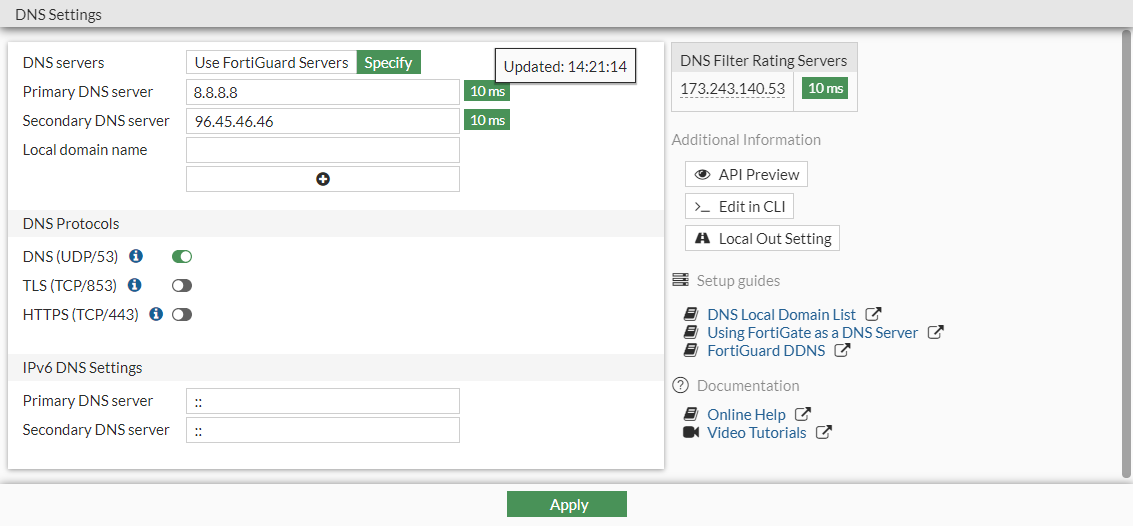
Task: Click the plus icon to add local domain
Action: pyautogui.click(x=323, y=179)
